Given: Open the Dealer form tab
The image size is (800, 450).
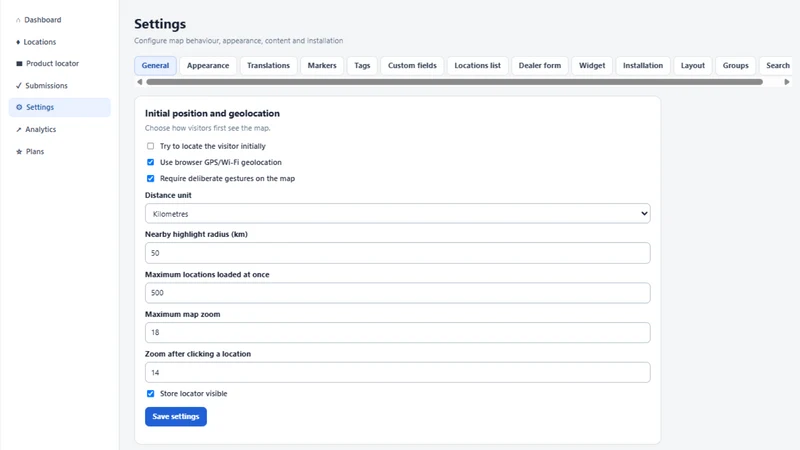Looking at the screenshot, I should pos(540,65).
